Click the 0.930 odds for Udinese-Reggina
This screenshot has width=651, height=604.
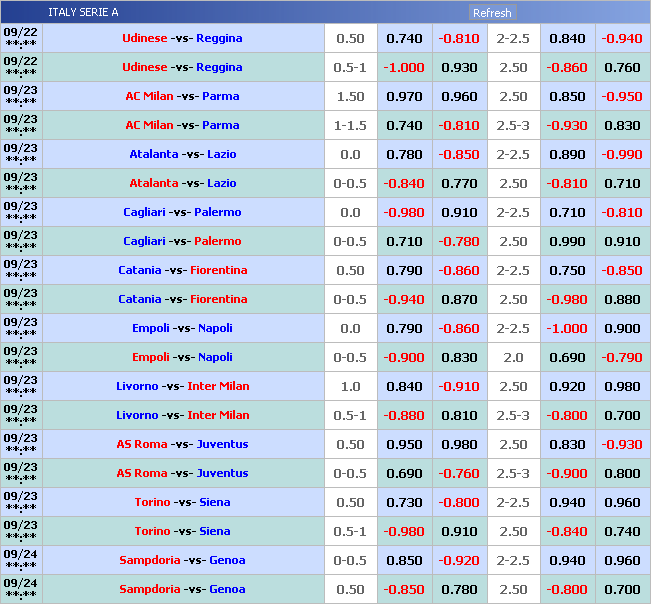pos(459,68)
